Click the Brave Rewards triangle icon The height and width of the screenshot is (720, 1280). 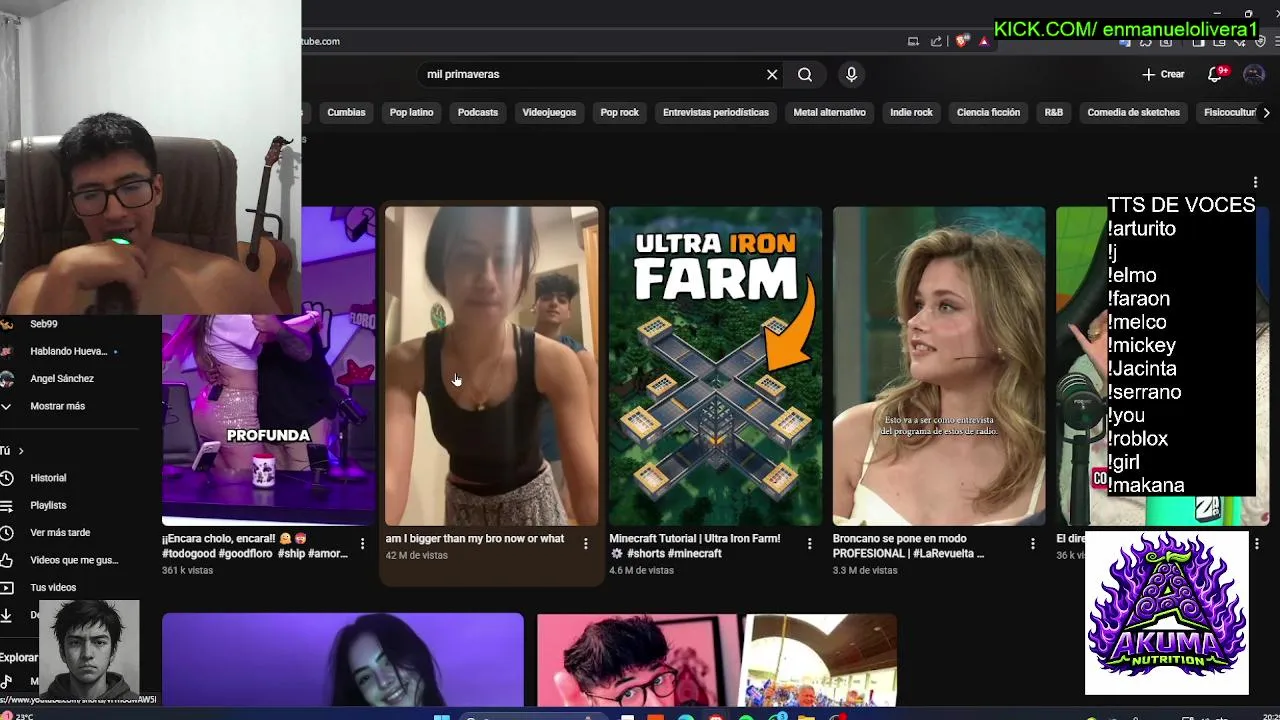click(x=984, y=41)
